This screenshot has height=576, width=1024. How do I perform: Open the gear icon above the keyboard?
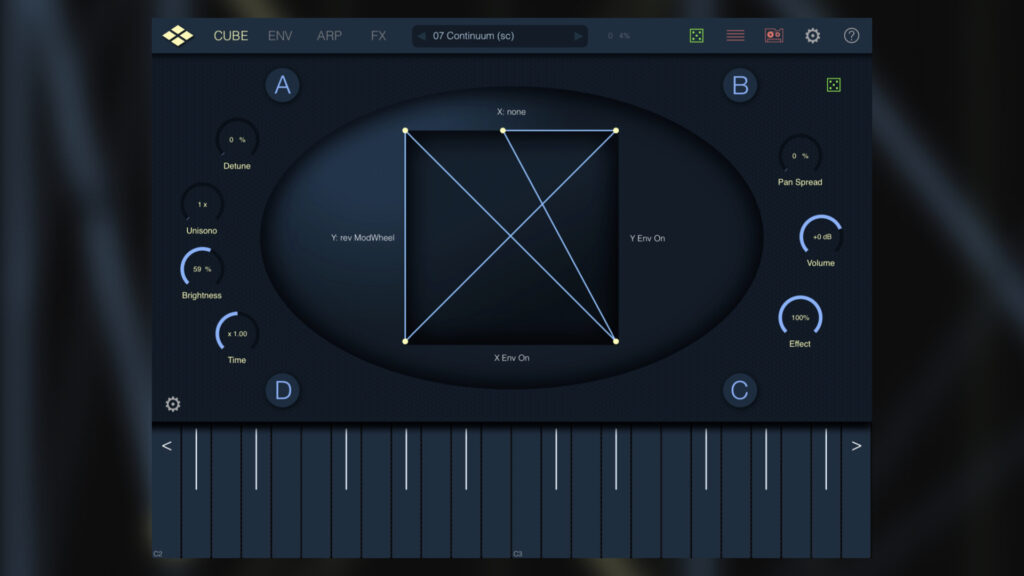pyautogui.click(x=171, y=404)
